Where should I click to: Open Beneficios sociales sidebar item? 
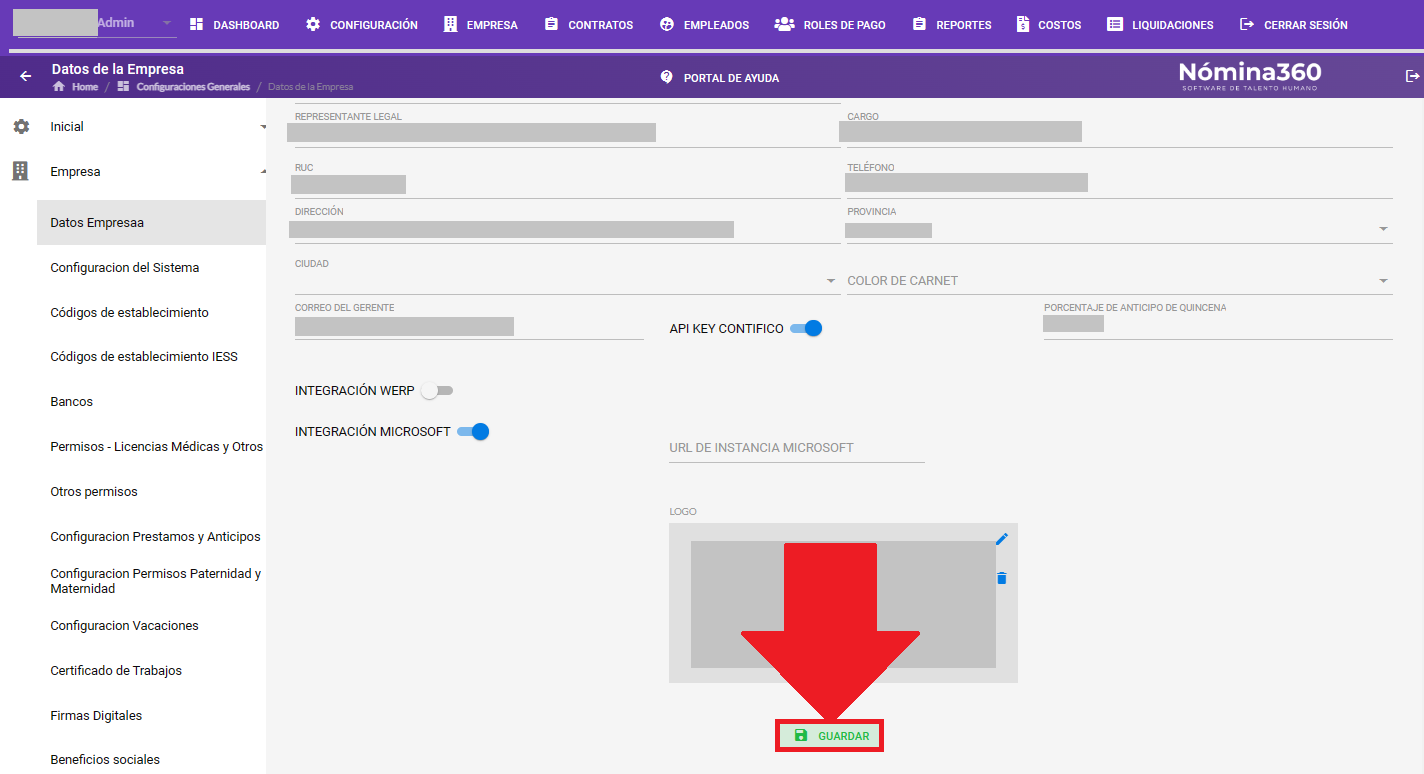(151, 760)
